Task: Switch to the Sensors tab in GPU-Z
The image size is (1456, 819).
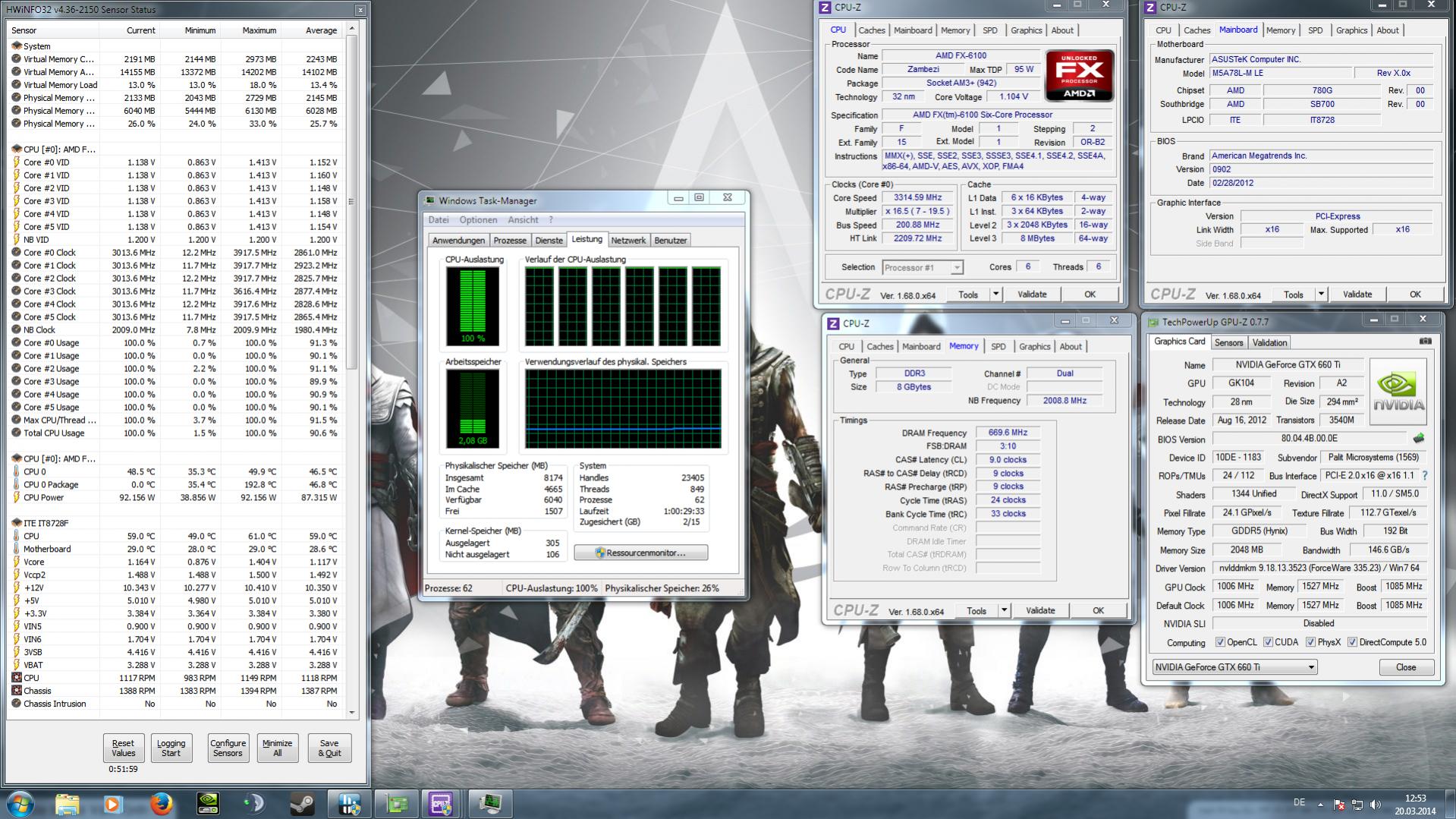Action: click(x=1228, y=342)
